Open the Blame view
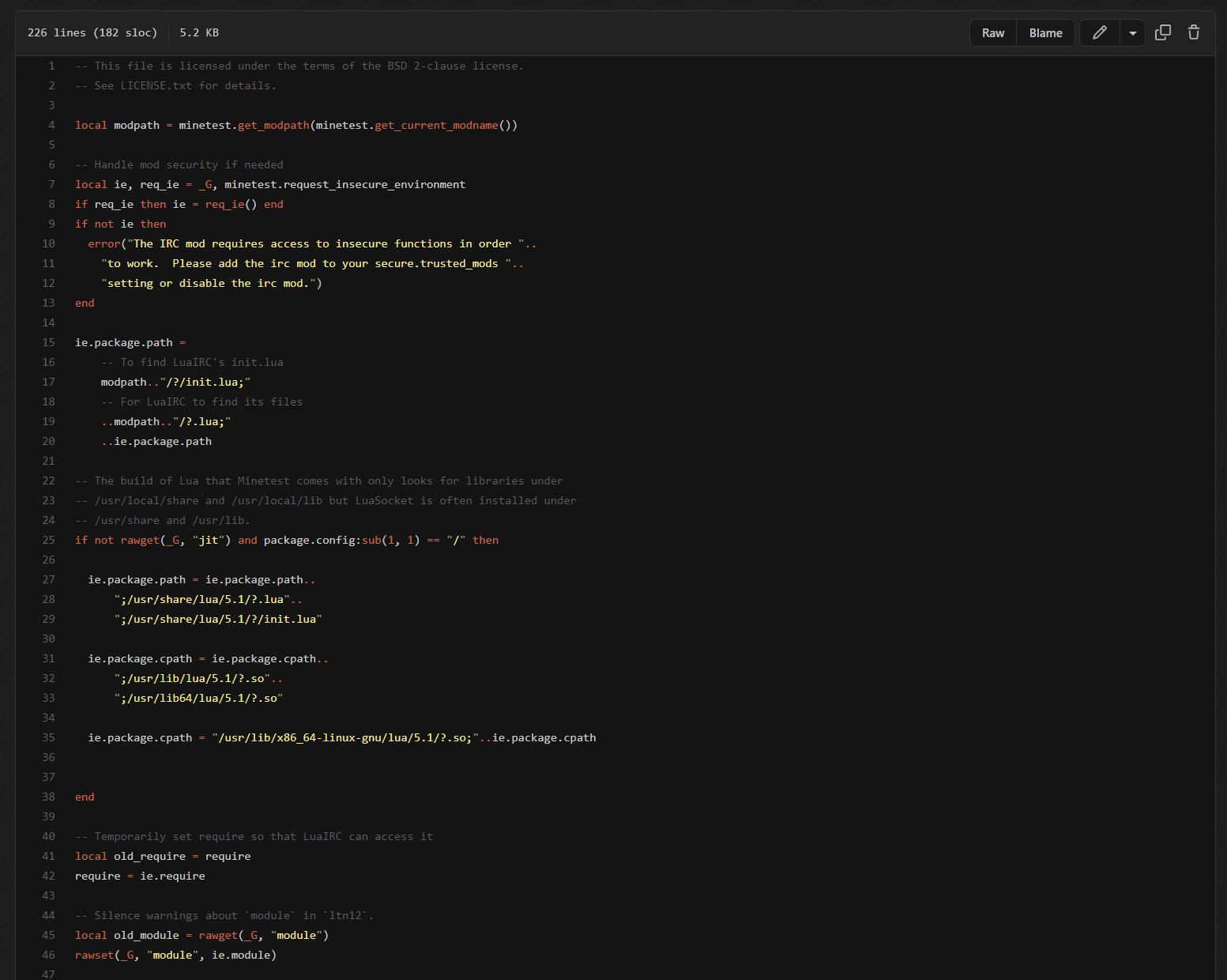Screen dimensions: 1227x980 pos(1045,33)
